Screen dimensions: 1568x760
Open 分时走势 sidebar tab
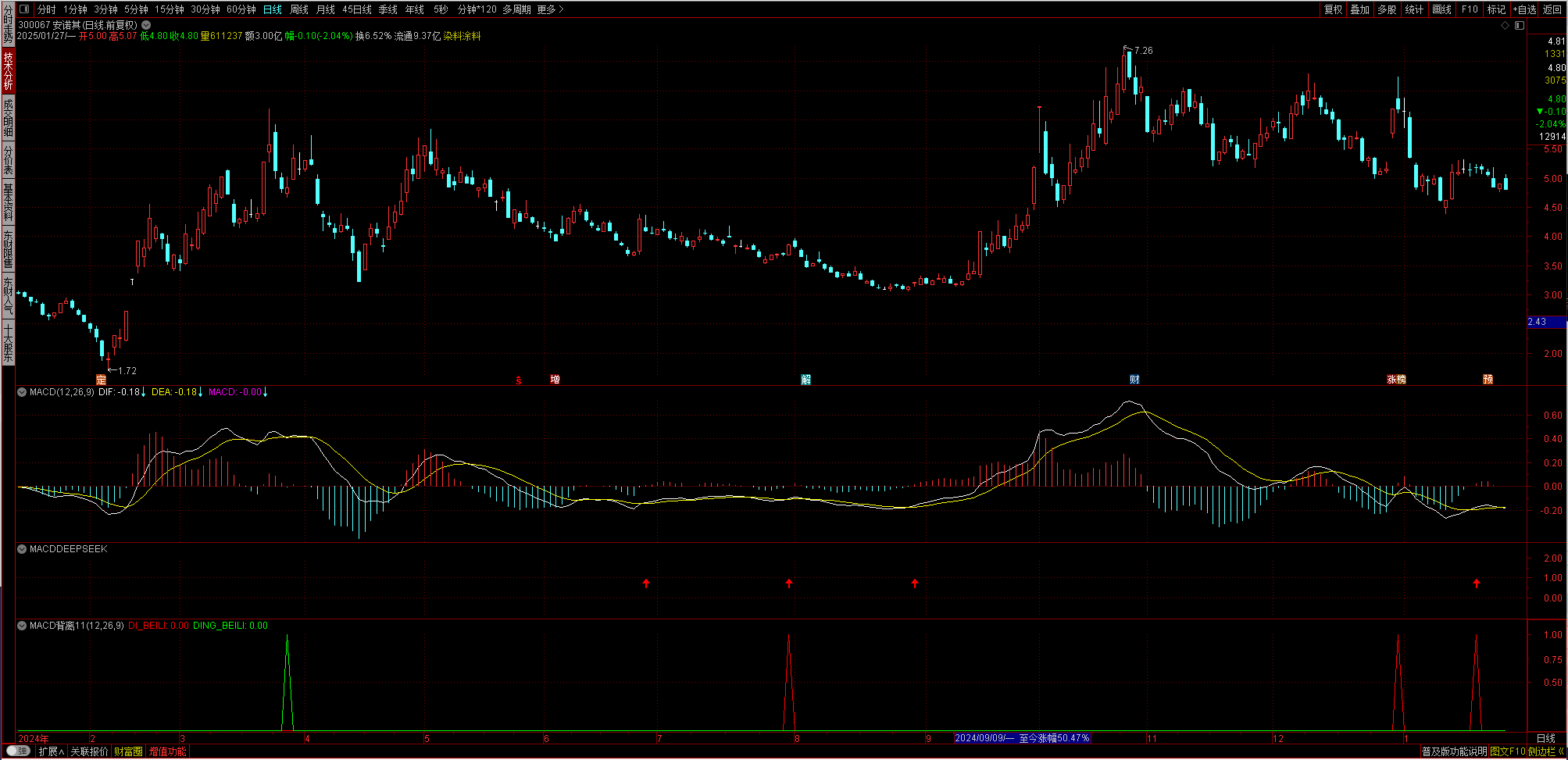(8, 23)
